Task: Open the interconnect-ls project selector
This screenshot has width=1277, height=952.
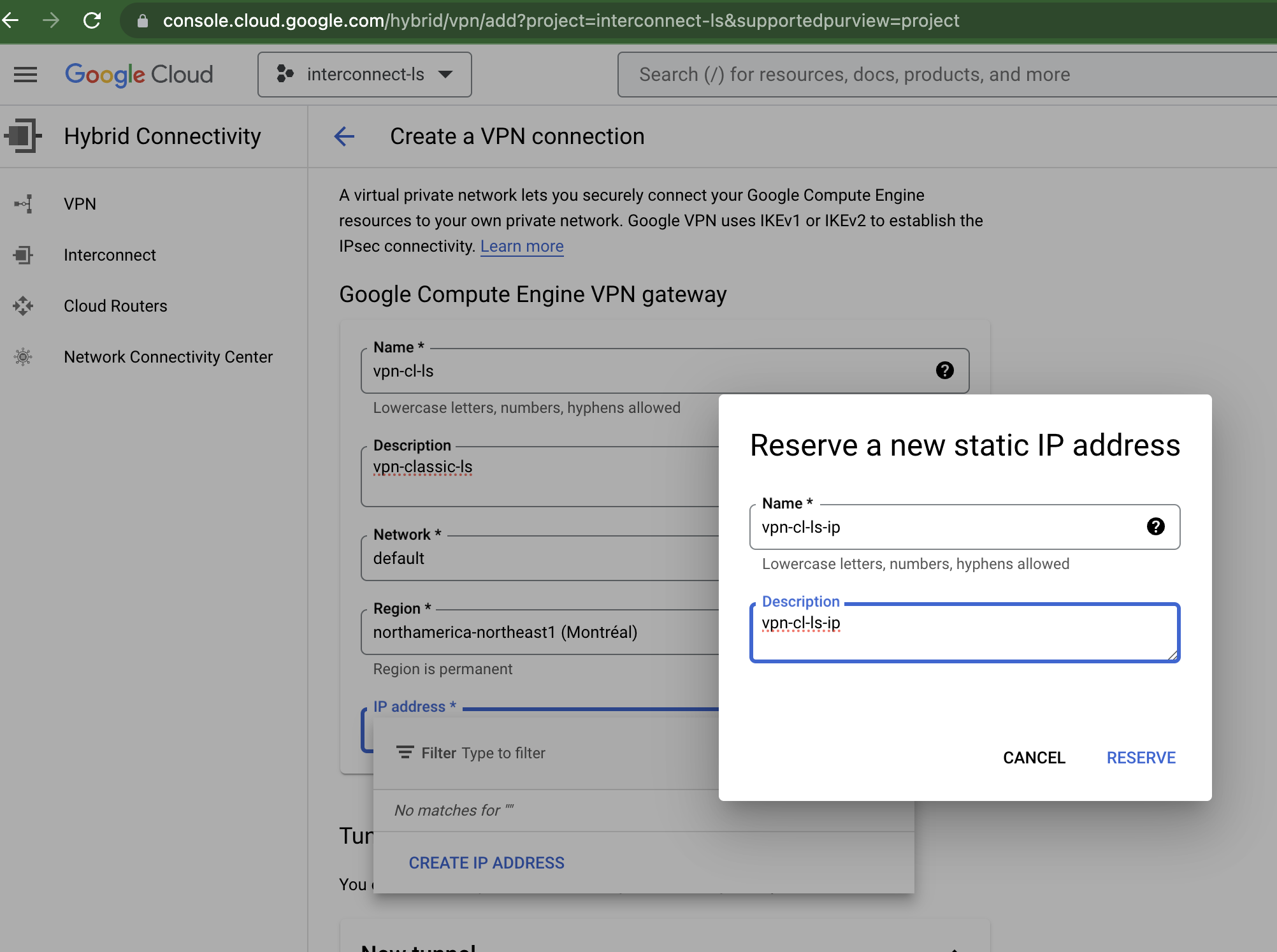Action: pos(364,74)
